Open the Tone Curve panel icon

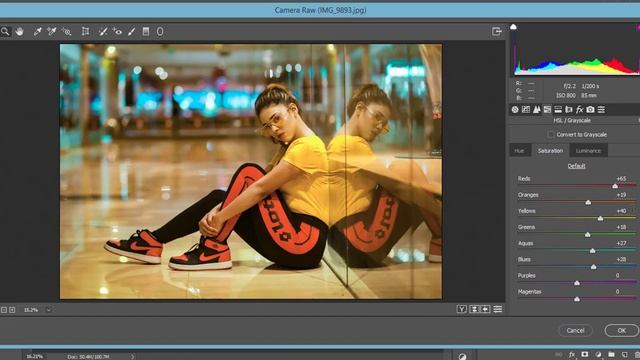(x=526, y=109)
